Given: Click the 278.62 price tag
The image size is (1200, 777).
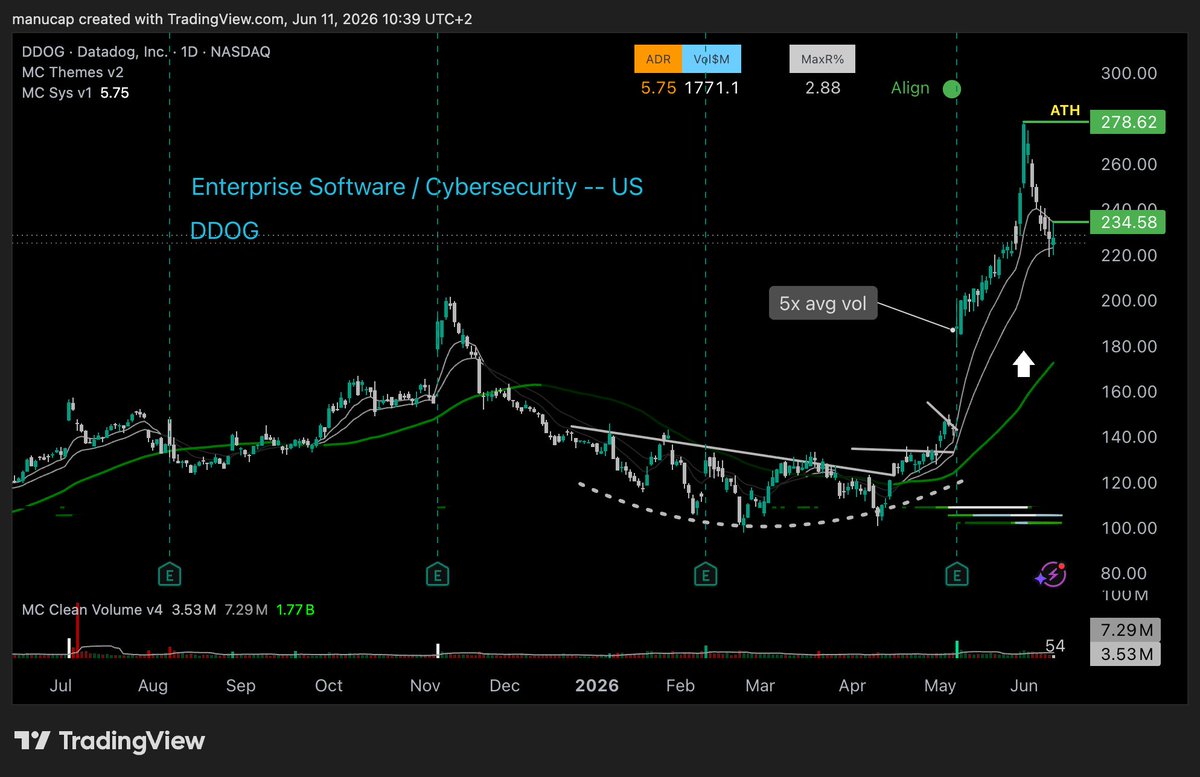Looking at the screenshot, I should tap(1127, 122).
